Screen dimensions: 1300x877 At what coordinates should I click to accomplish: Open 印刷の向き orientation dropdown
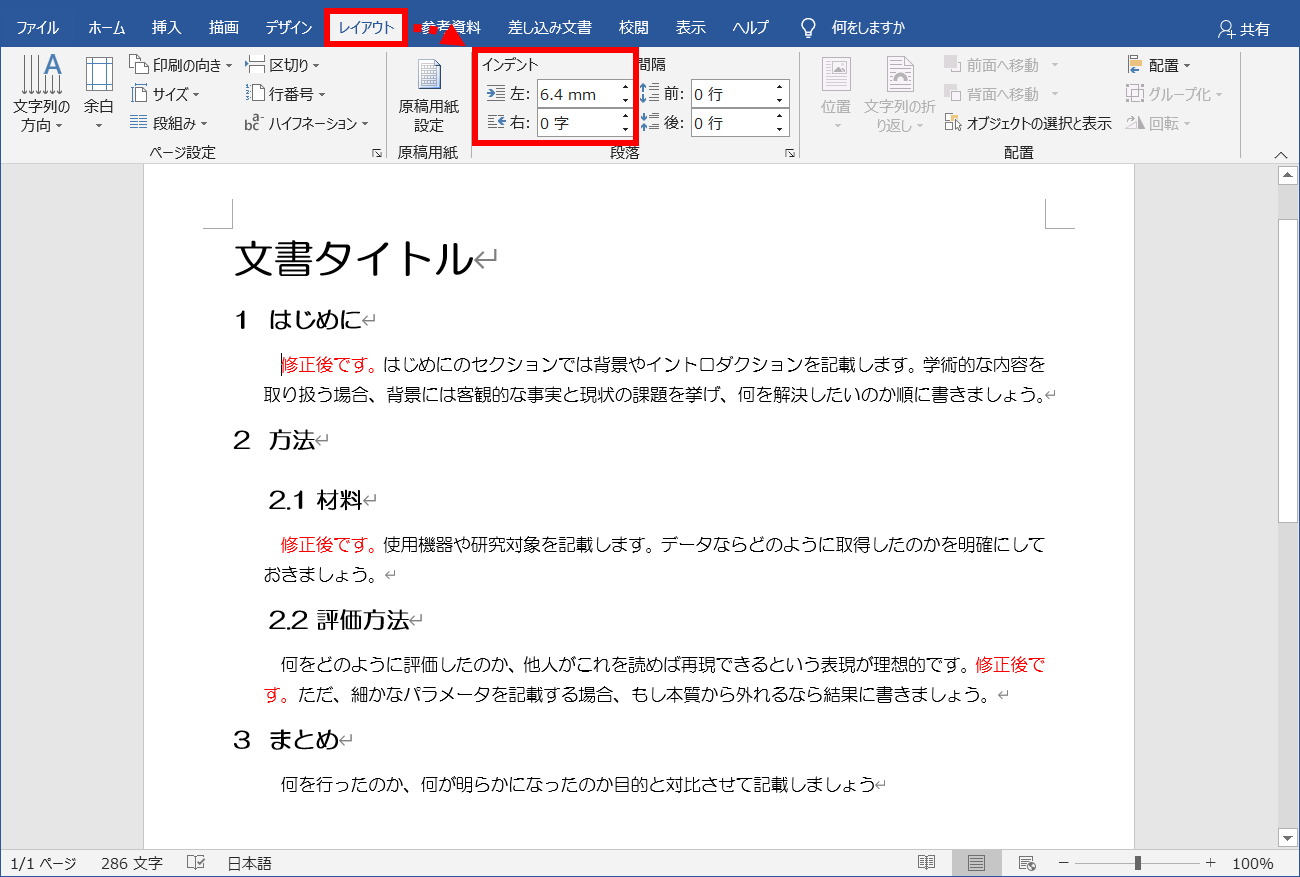[x=181, y=65]
